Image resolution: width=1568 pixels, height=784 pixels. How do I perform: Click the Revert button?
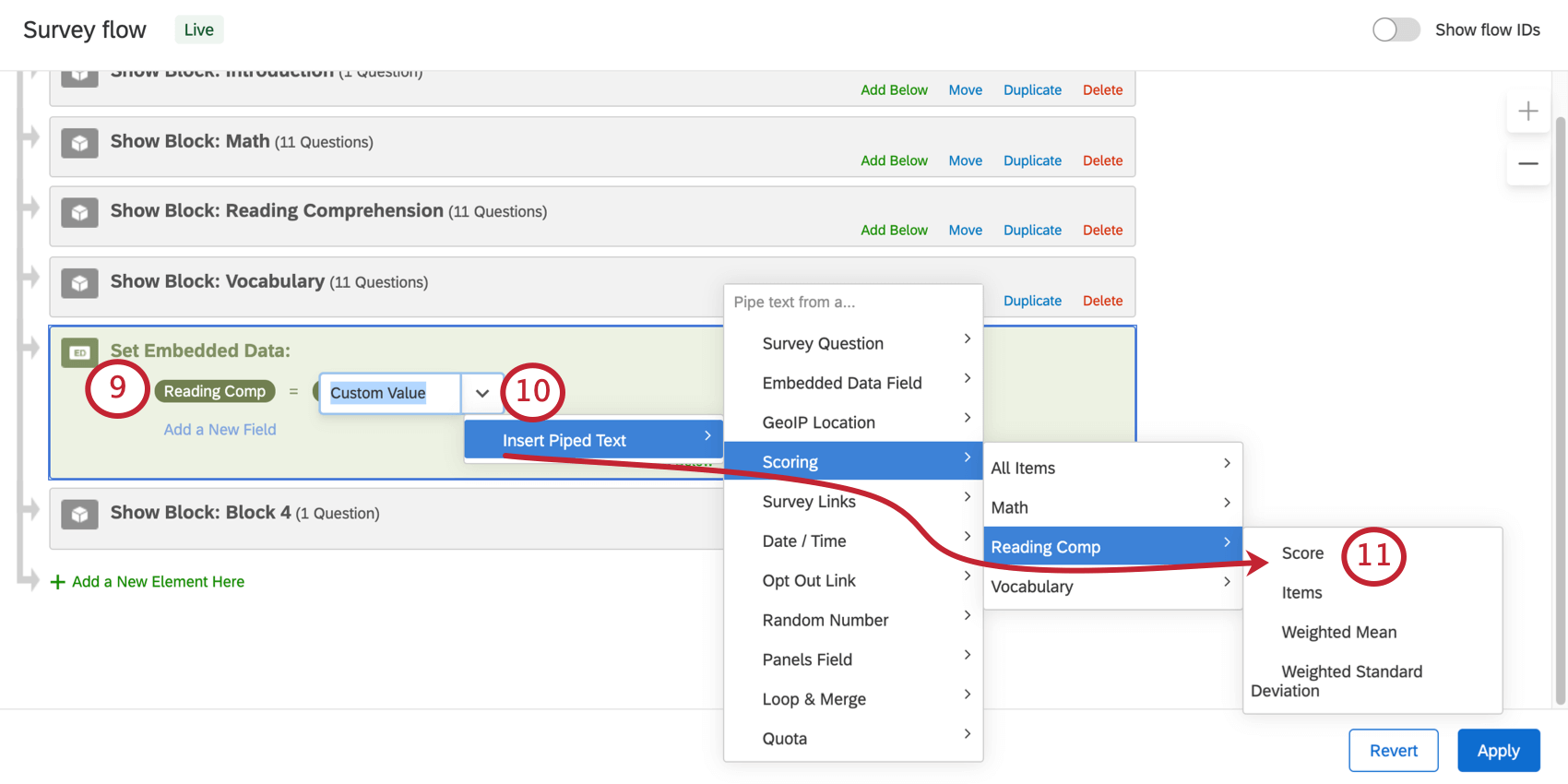pos(1393,751)
